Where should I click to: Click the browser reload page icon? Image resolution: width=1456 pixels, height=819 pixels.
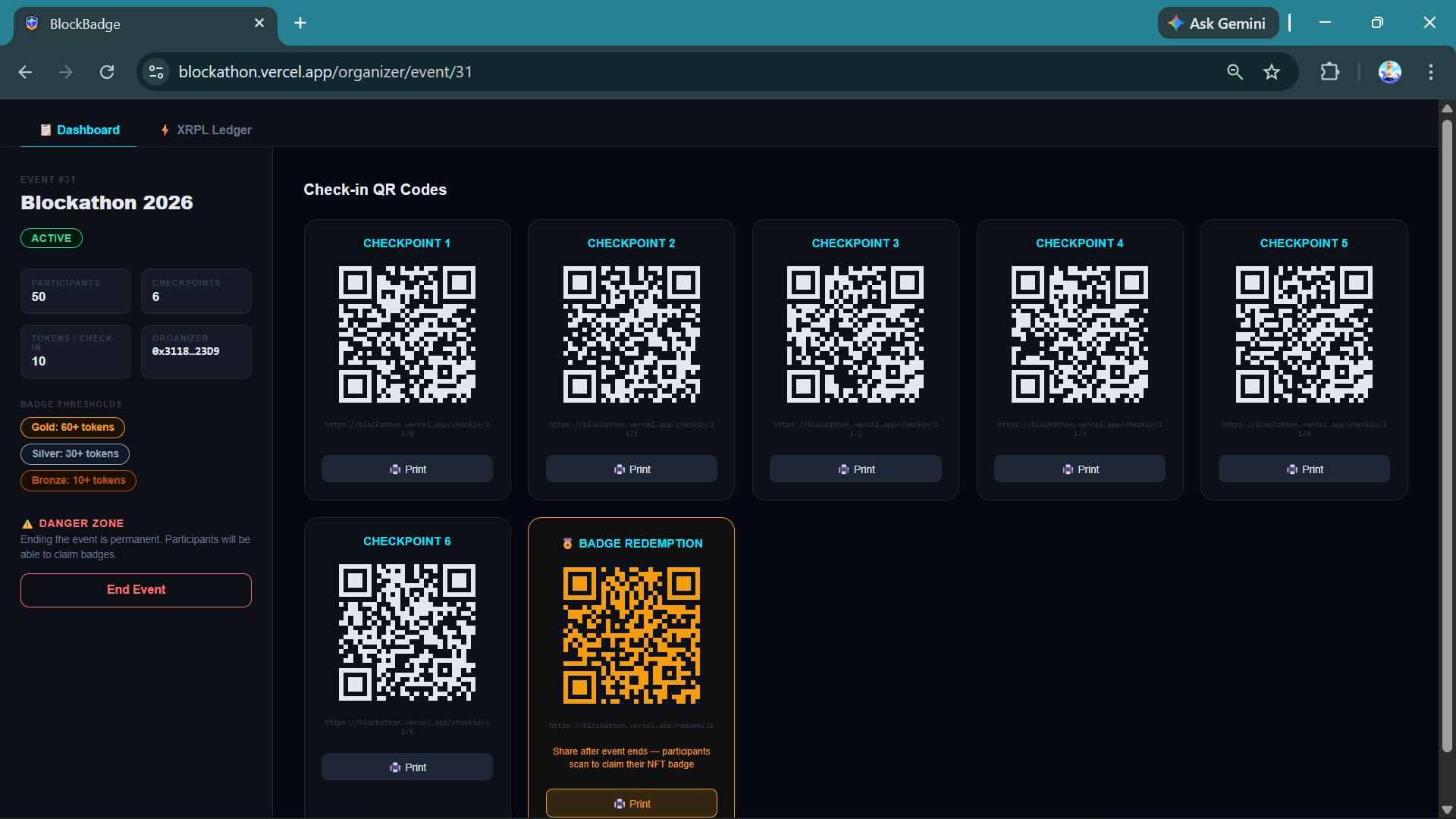point(107,72)
